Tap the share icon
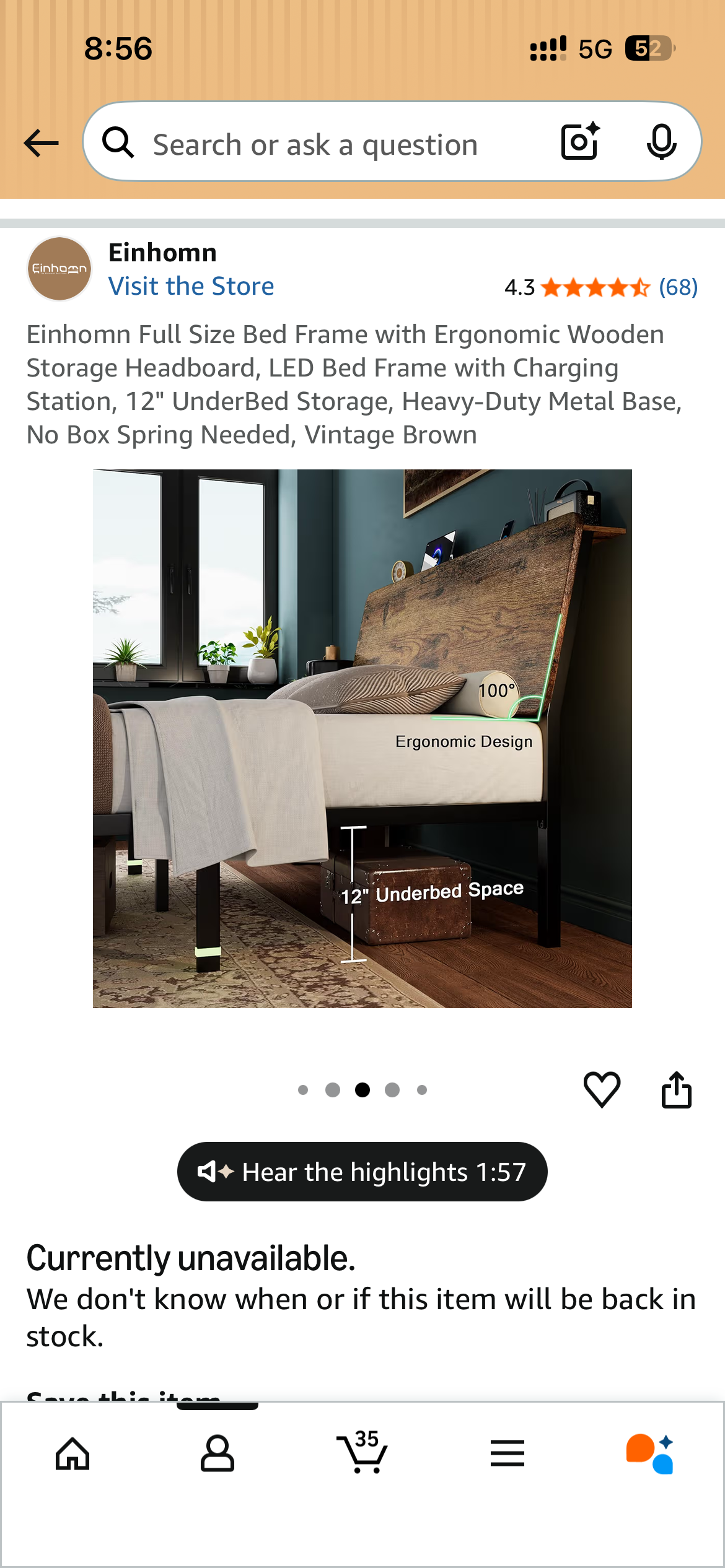Viewport: 725px width, 1568px height. pos(676,1089)
